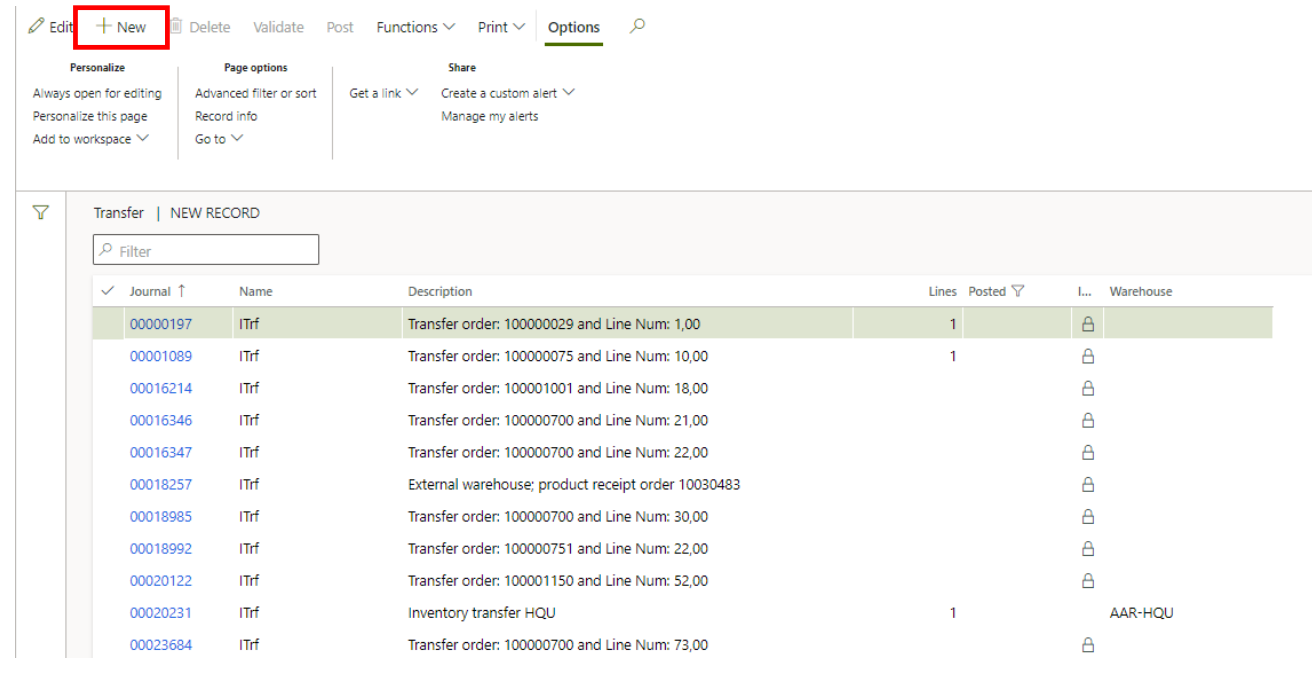This screenshot has height=677, width=1312.
Task: Select Advanced filter or sort option
Action: click(x=255, y=93)
